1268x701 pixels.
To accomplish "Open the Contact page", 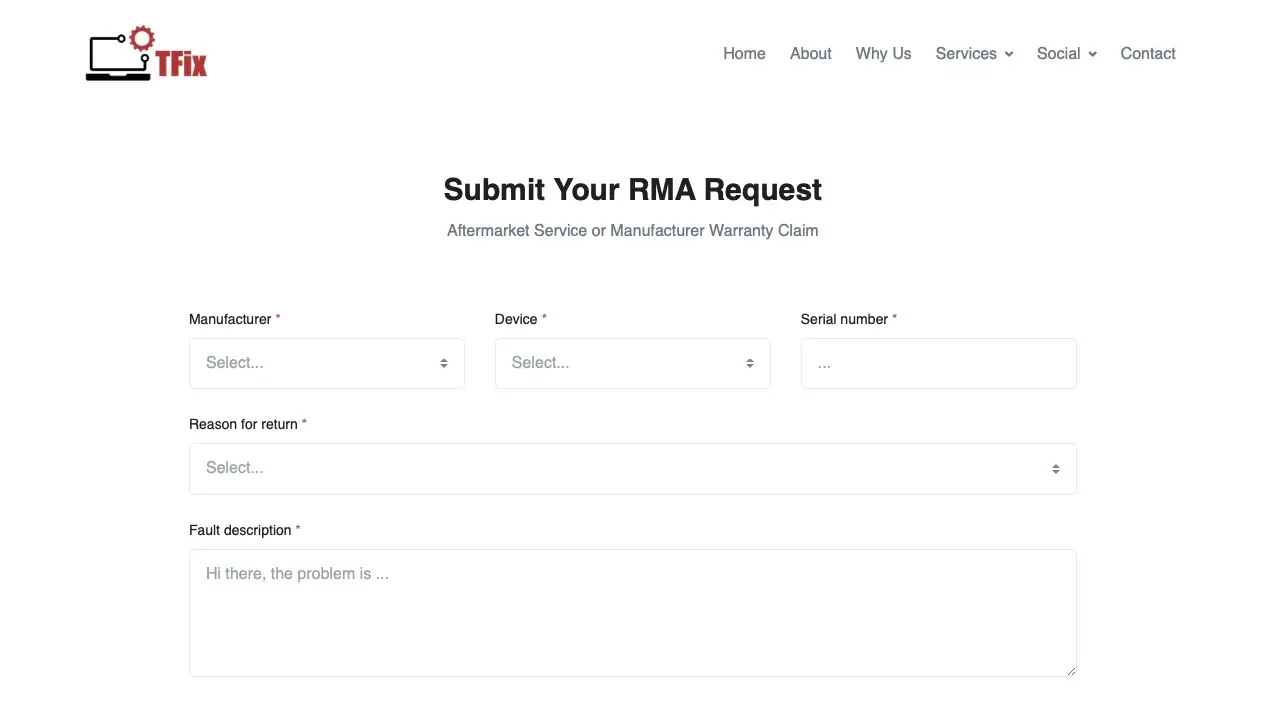I will (x=1147, y=54).
